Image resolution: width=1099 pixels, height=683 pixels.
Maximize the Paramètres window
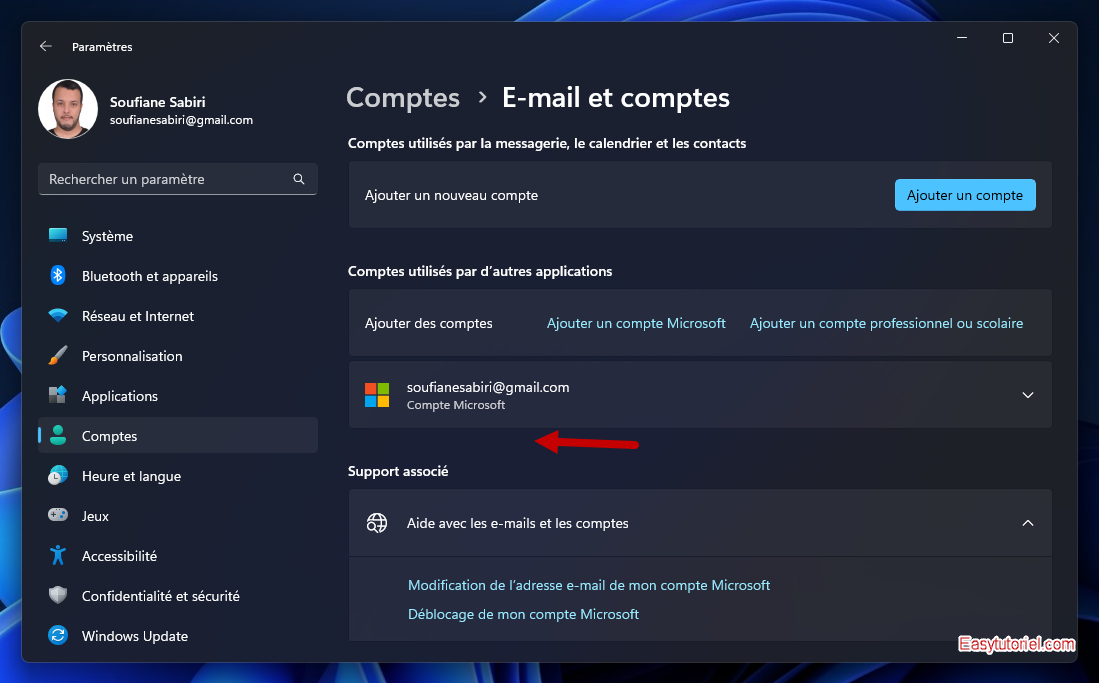click(x=1008, y=38)
